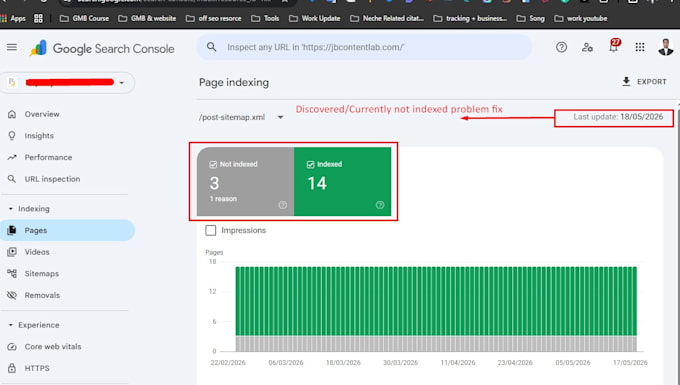This screenshot has width=680, height=385.
Task: Open the Tools bookmark folder
Action: pyautogui.click(x=265, y=18)
